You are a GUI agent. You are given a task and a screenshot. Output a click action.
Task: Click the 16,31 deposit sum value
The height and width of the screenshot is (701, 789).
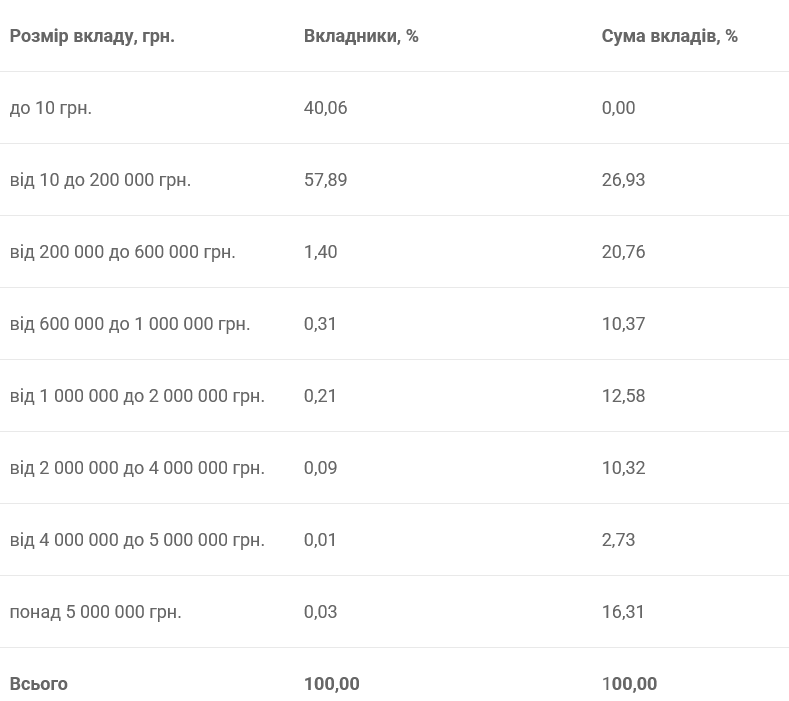(623, 612)
